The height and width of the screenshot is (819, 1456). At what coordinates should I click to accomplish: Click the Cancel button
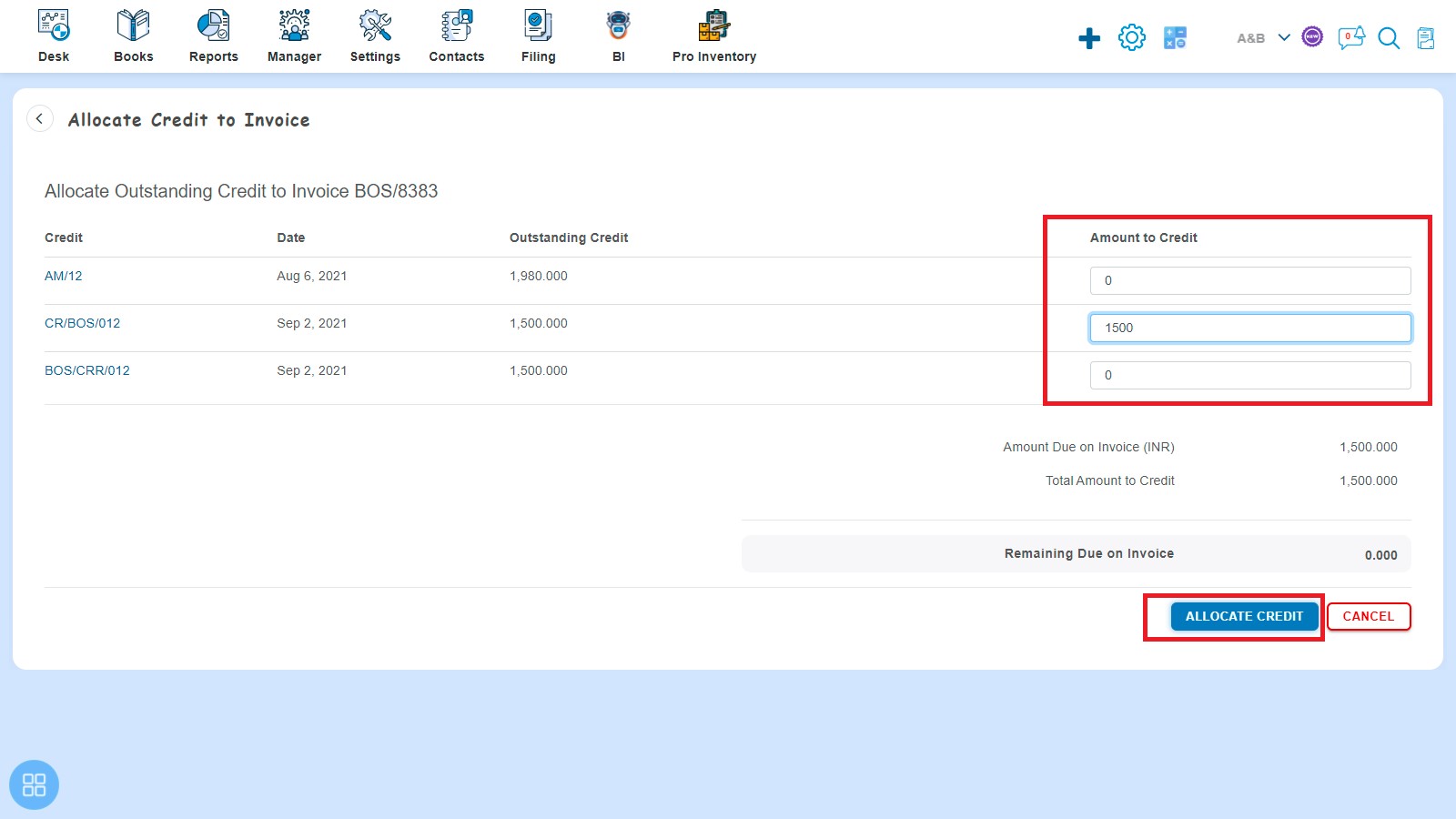(x=1369, y=616)
